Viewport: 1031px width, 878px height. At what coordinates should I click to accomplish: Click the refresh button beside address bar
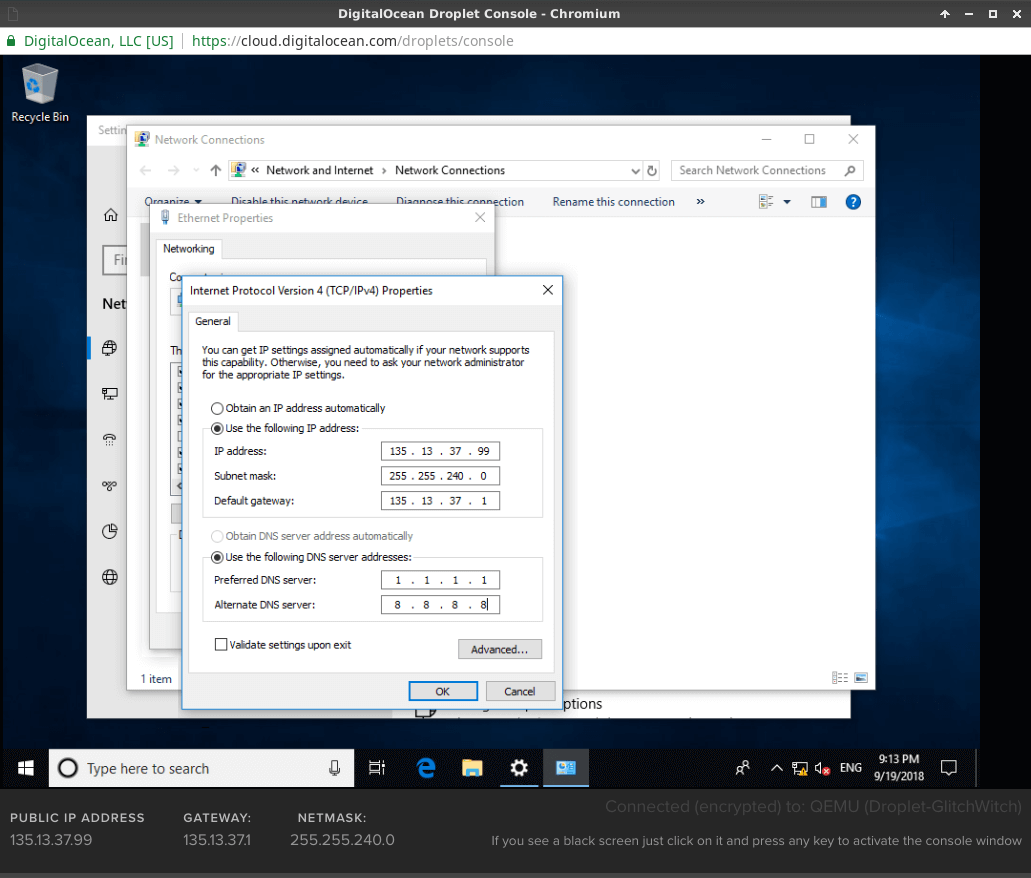pyautogui.click(x=652, y=171)
